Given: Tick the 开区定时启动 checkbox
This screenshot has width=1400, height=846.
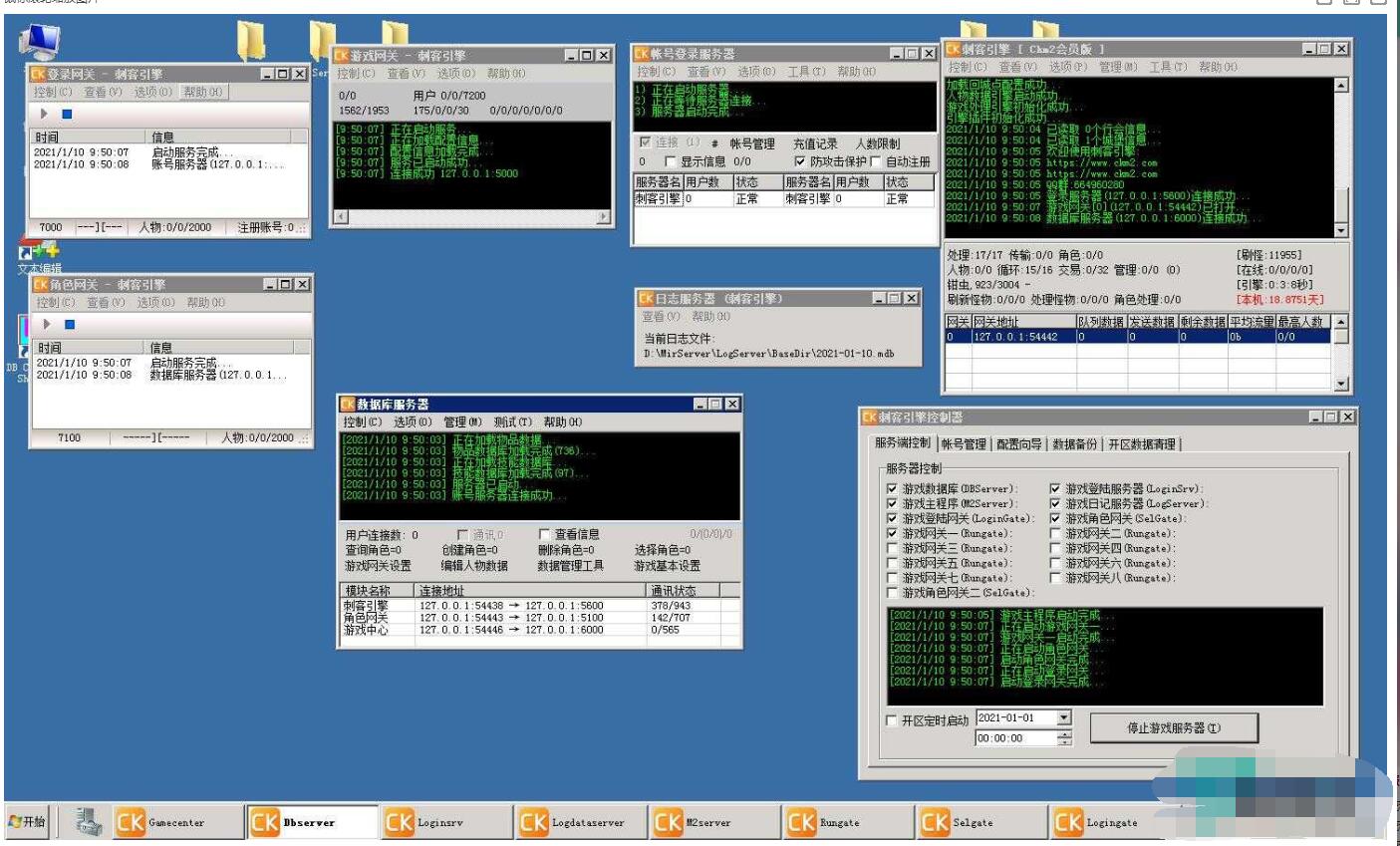Looking at the screenshot, I should click(892, 720).
